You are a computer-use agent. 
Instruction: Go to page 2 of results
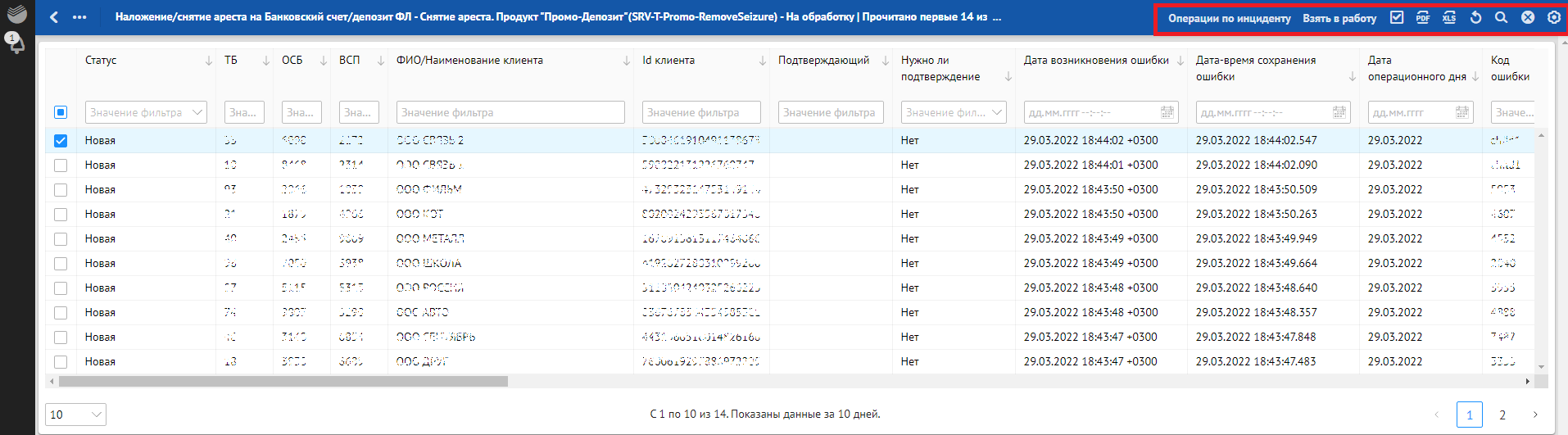tap(1502, 415)
